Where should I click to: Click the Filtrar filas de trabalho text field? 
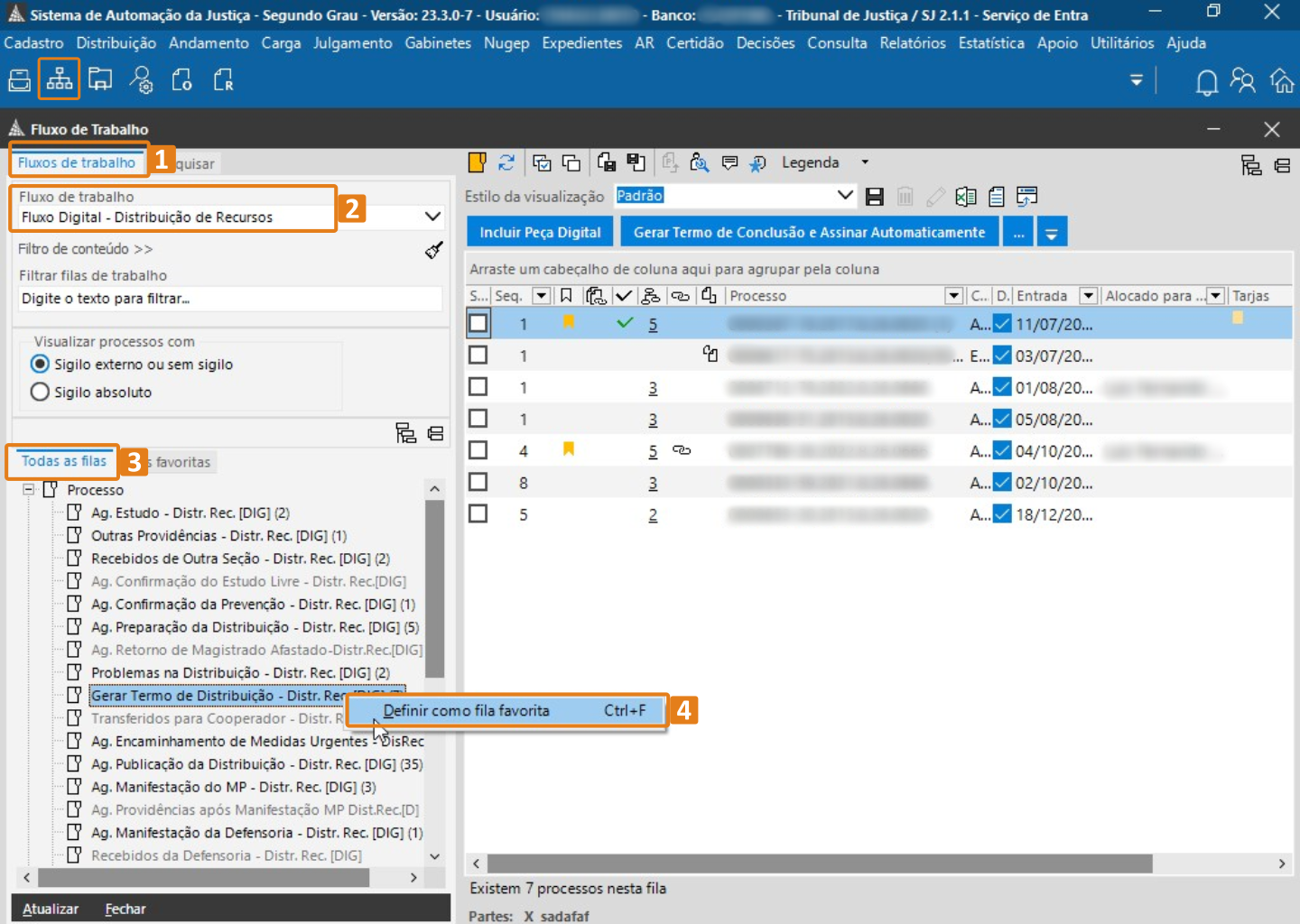(230, 299)
